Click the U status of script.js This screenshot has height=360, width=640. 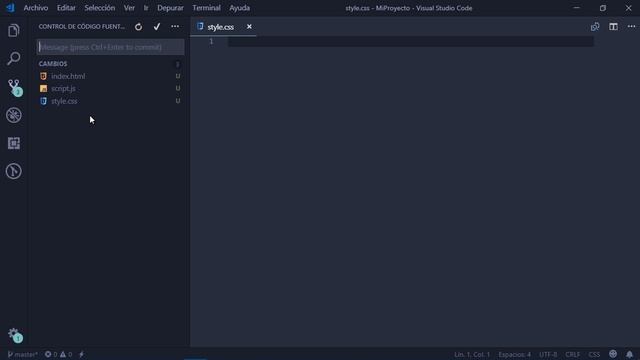pos(178,88)
